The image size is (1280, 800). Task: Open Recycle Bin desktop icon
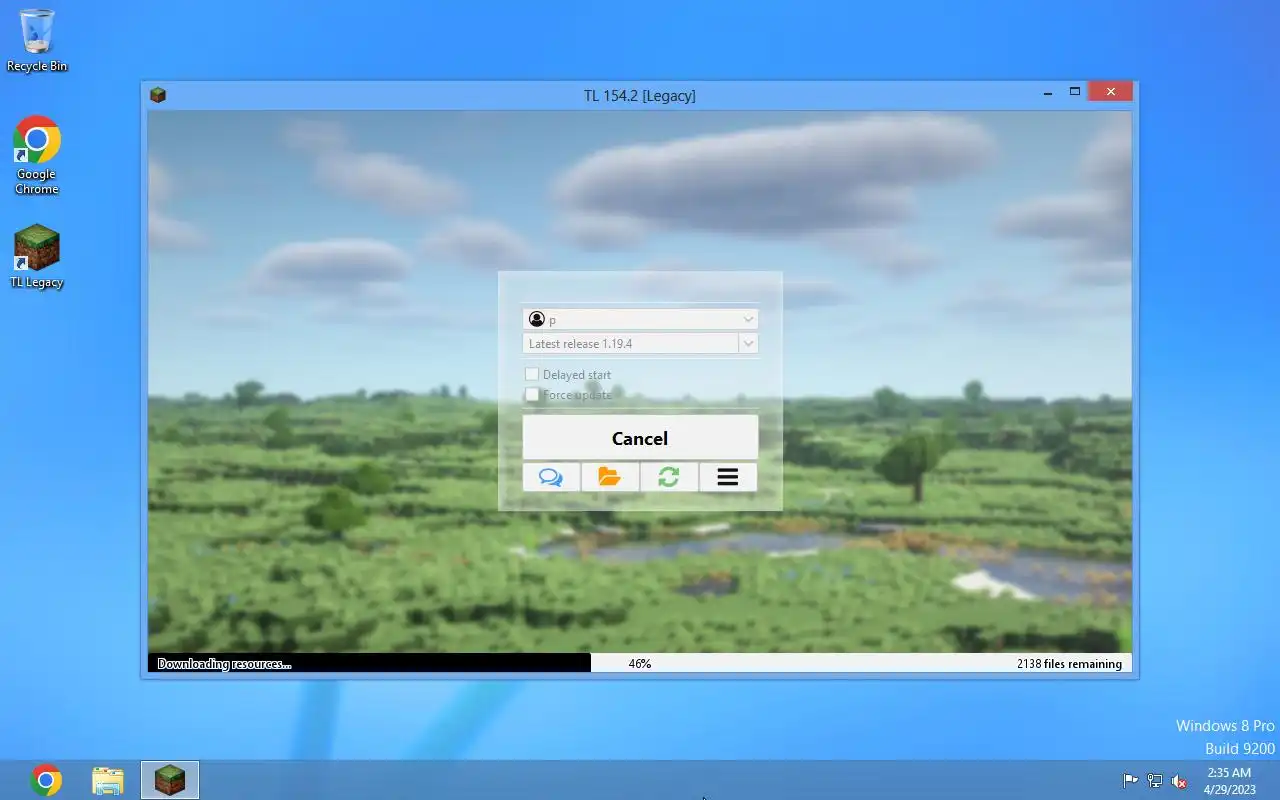pyautogui.click(x=37, y=41)
